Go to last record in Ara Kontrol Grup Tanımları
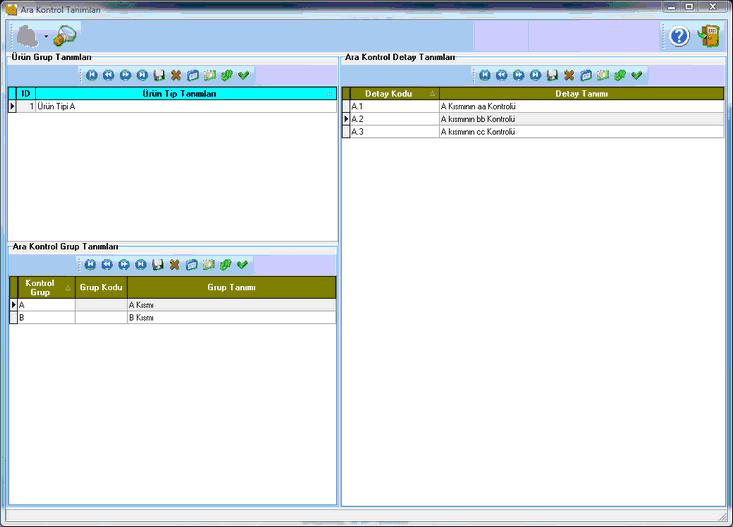The width and height of the screenshot is (733, 527). (141, 265)
